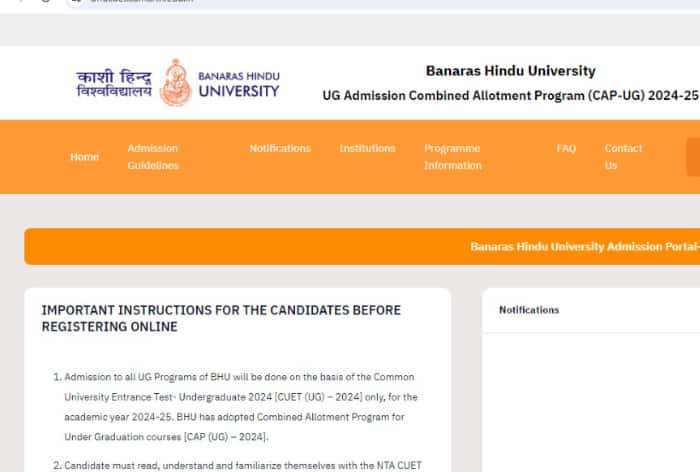700x472 pixels.
Task: Click instruction 1 about CUET UG admission
Action: click(x=241, y=407)
